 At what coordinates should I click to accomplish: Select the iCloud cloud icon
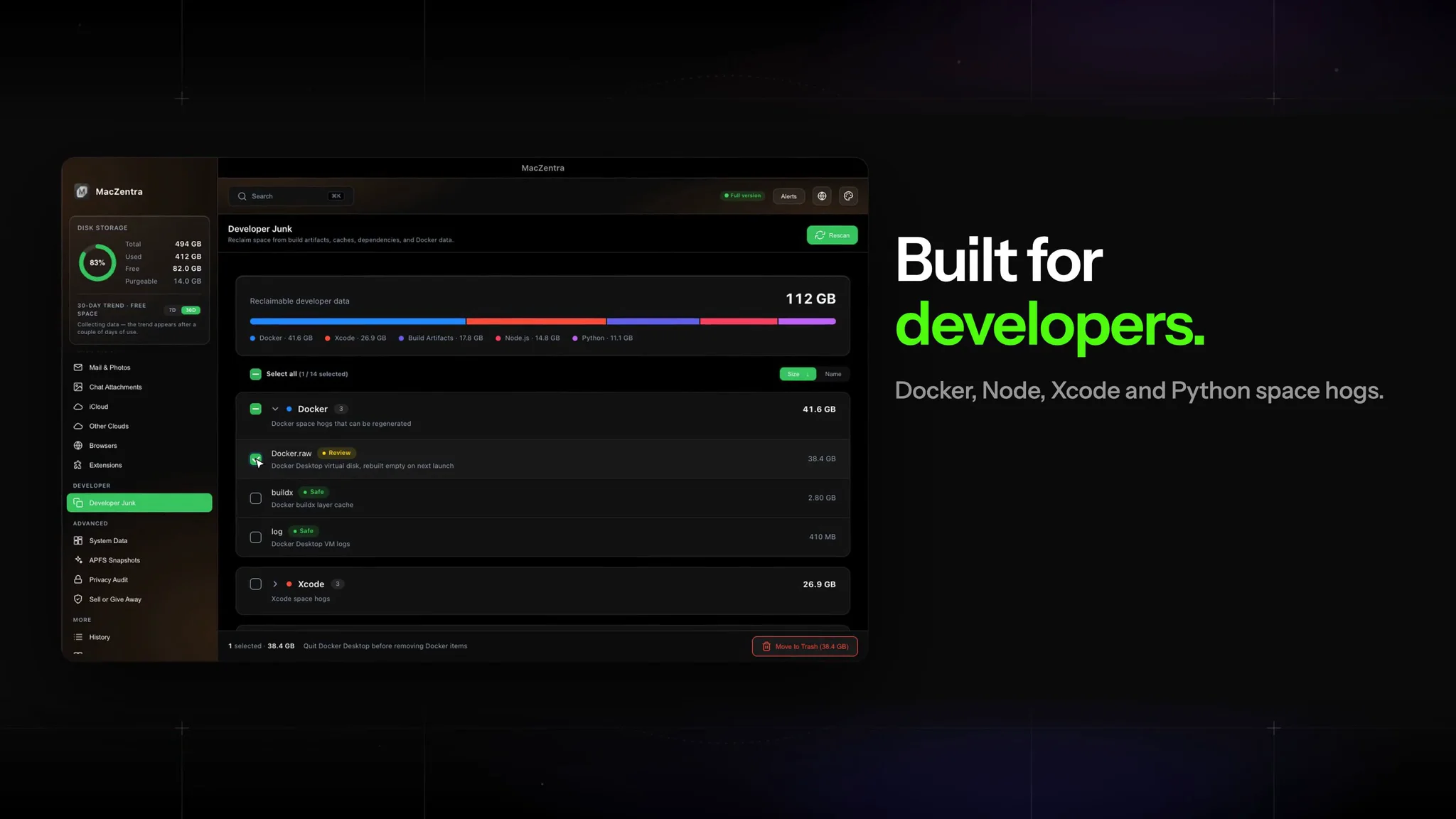78,407
